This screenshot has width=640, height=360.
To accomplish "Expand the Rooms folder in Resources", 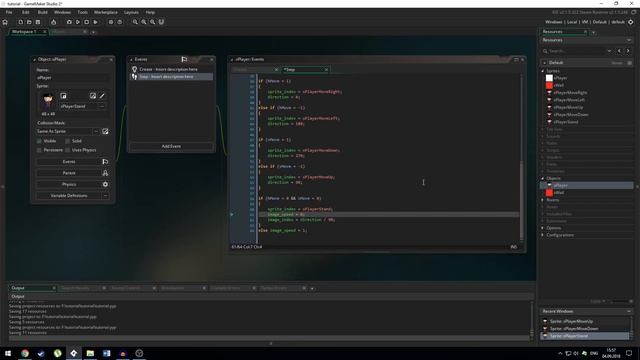I will click(x=543, y=200).
